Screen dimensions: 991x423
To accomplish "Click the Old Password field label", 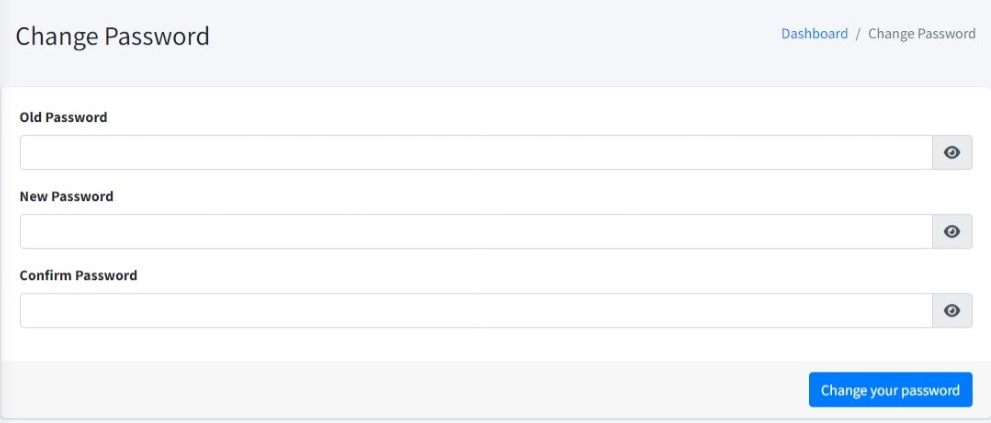I will [x=63, y=117].
